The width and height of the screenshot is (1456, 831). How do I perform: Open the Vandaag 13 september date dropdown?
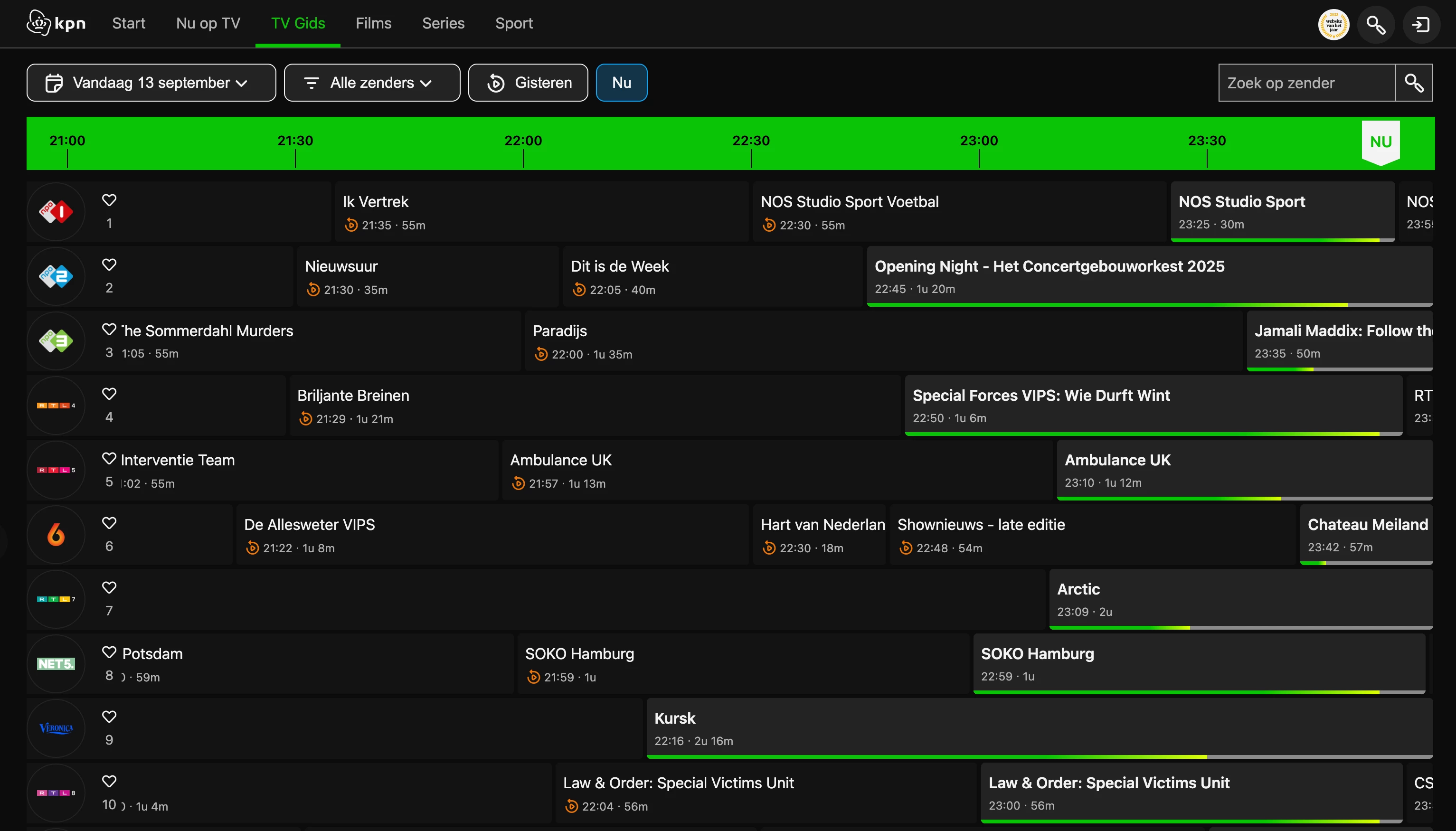point(151,83)
